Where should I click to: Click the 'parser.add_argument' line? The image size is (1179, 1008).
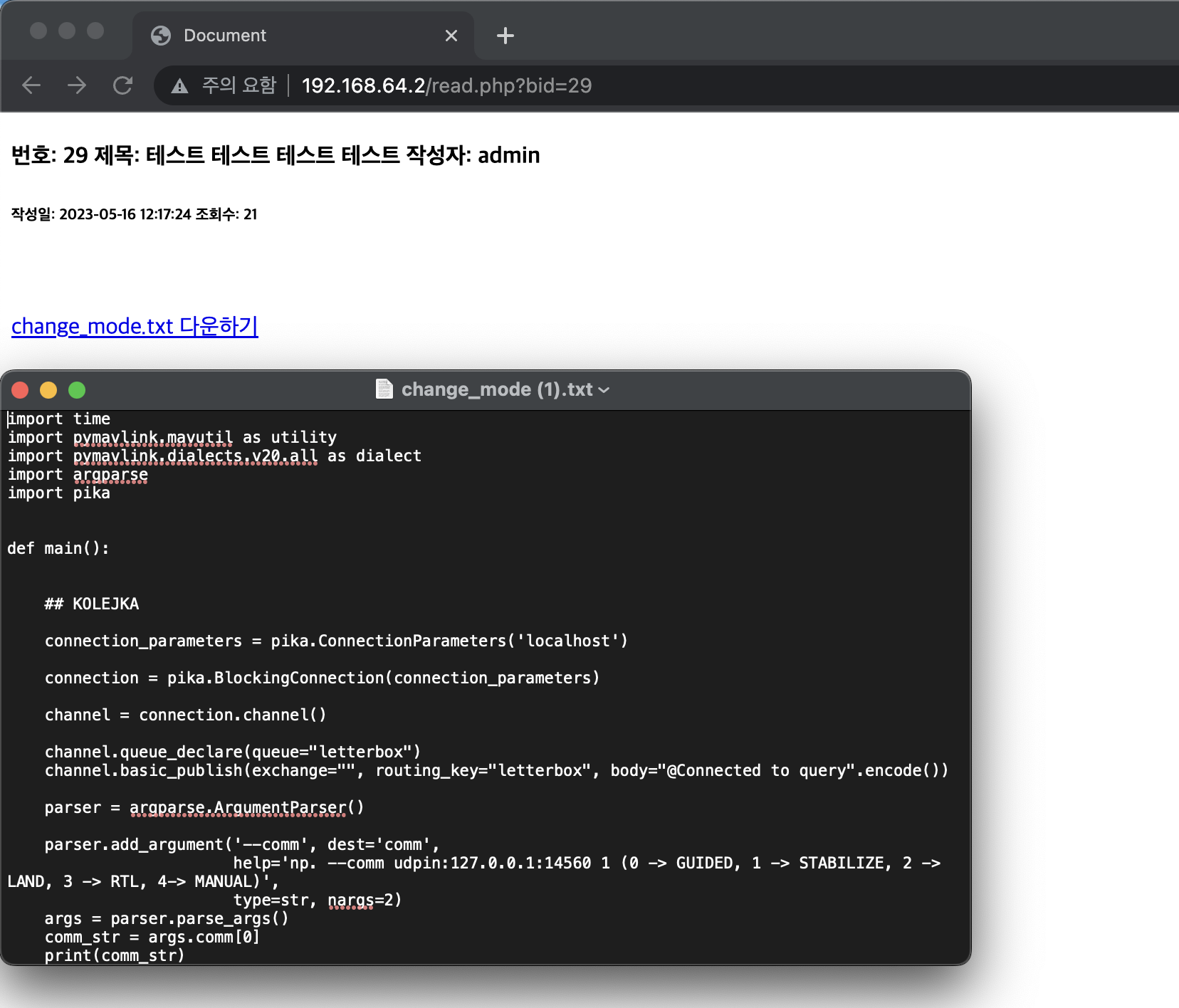(x=242, y=844)
